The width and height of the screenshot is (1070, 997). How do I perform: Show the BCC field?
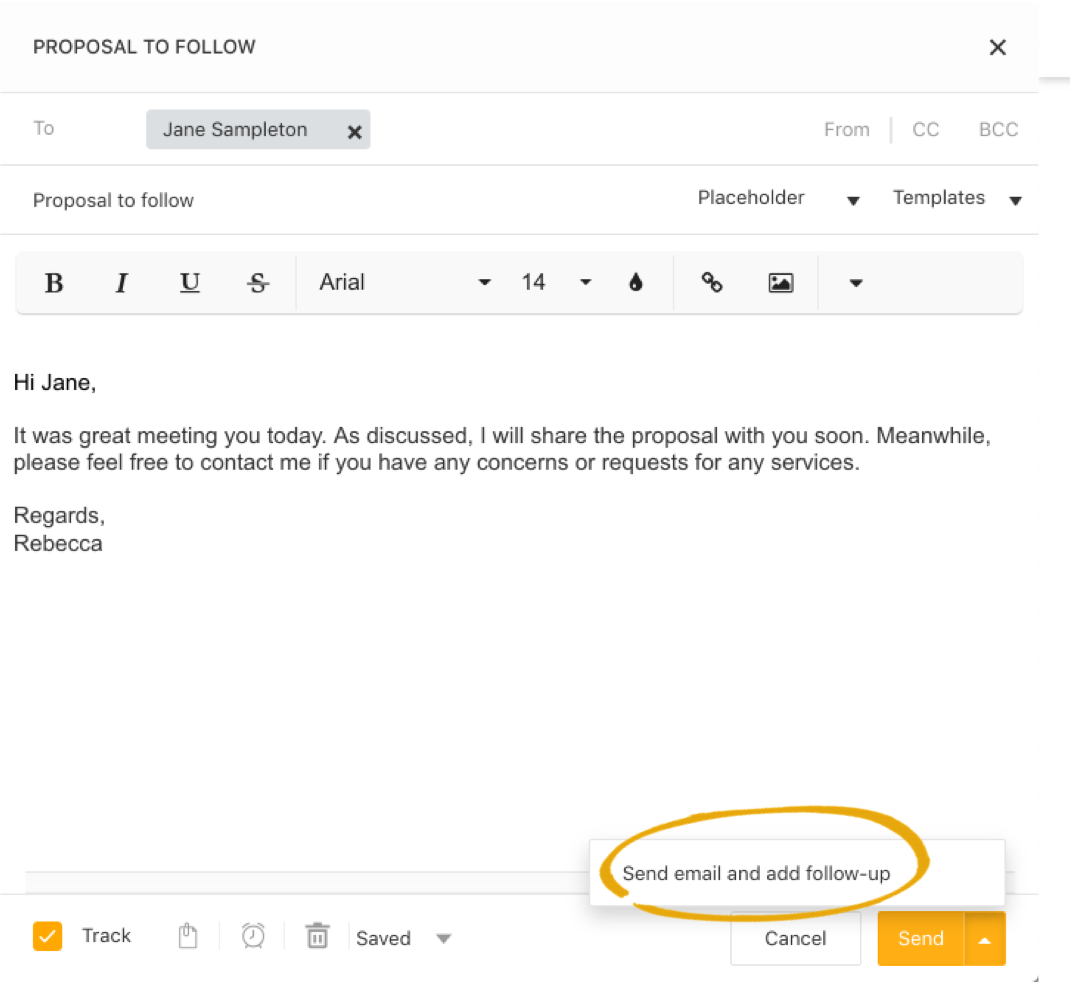pyautogui.click(x=998, y=130)
